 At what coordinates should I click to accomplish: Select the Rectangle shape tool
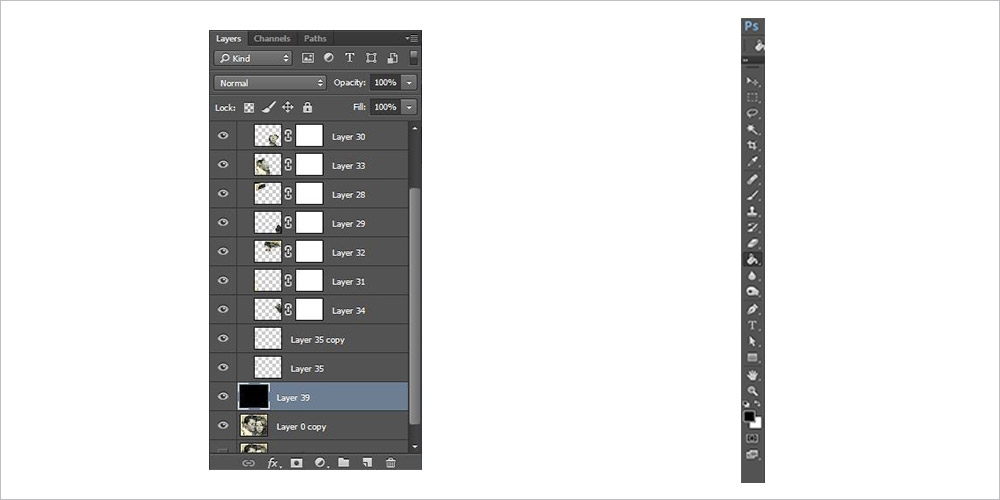(753, 357)
